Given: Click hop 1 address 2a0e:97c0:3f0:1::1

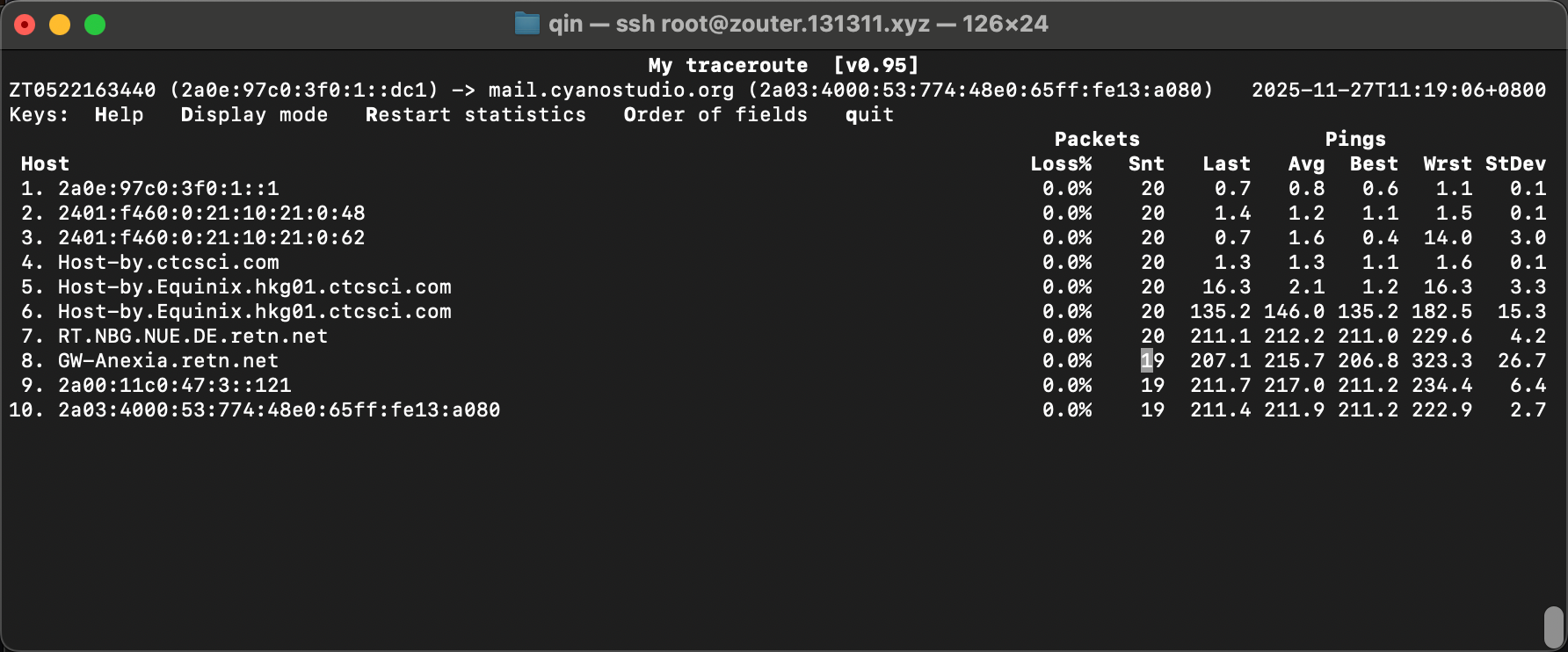Looking at the screenshot, I should pyautogui.click(x=168, y=189).
